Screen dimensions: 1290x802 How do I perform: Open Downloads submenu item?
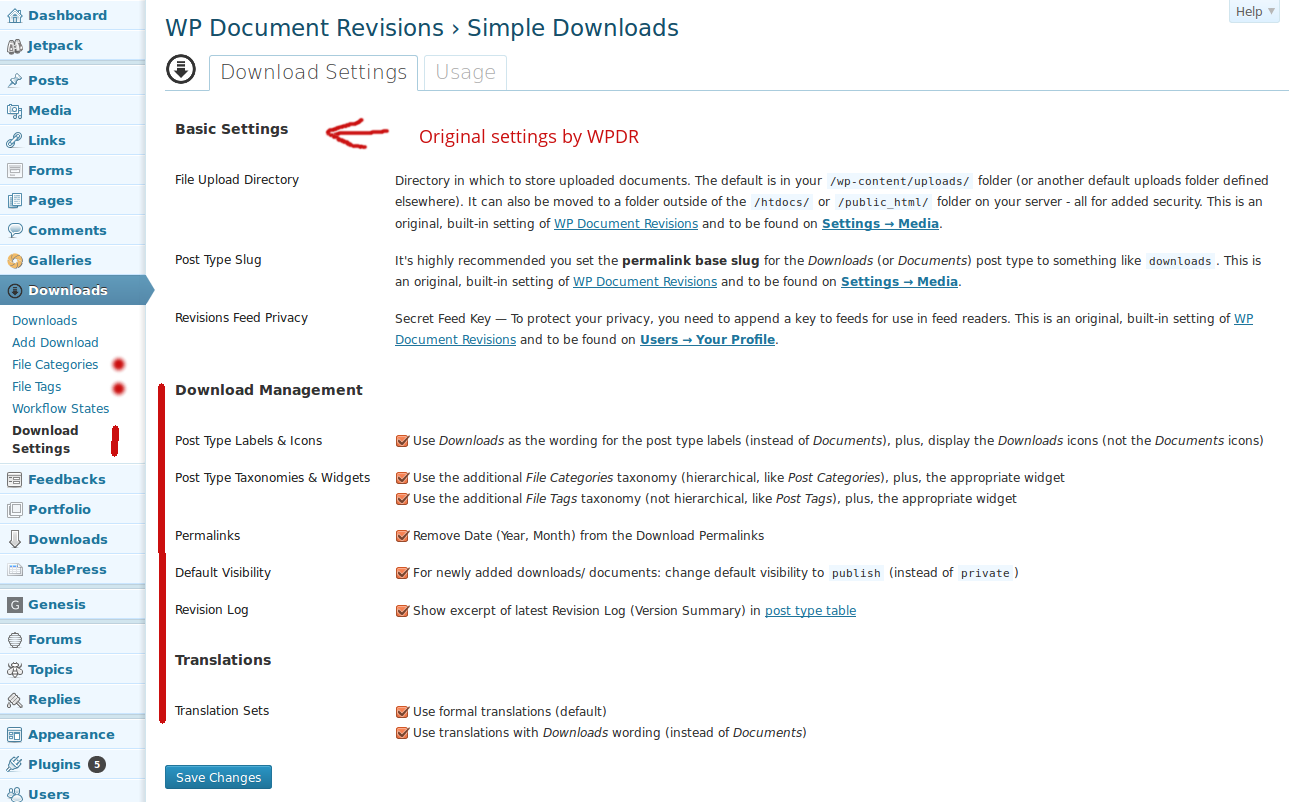click(x=44, y=321)
